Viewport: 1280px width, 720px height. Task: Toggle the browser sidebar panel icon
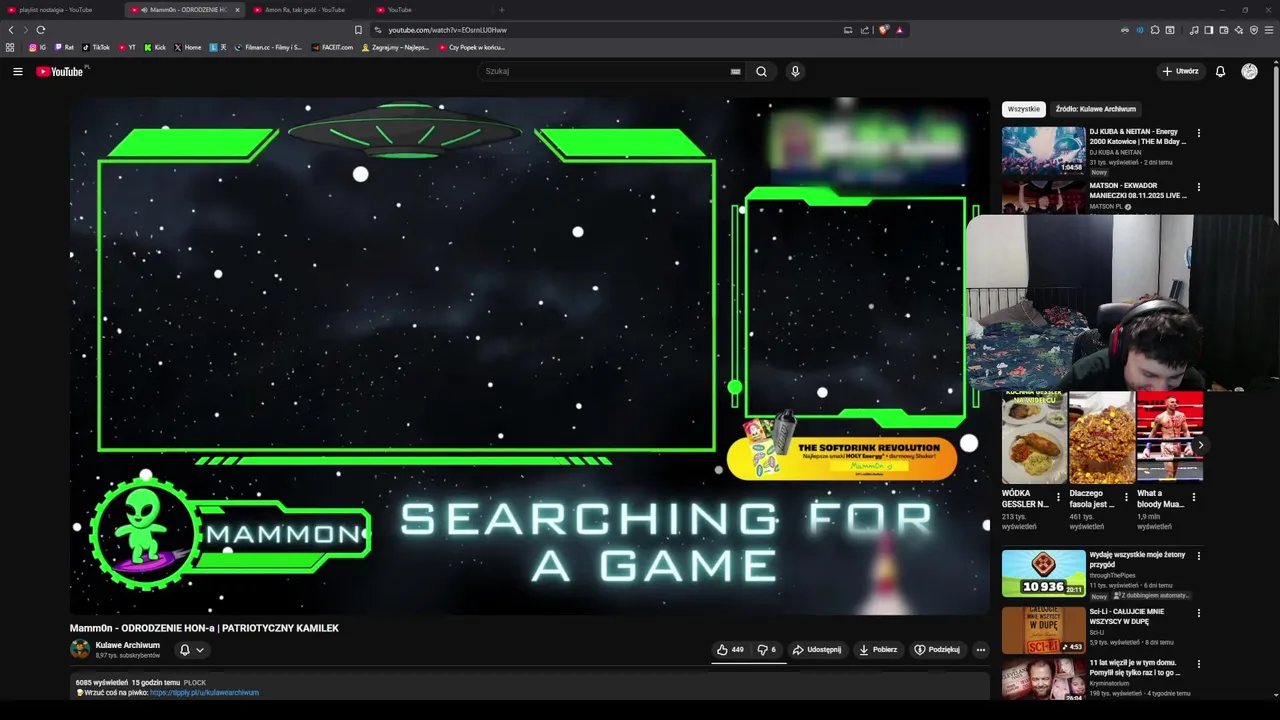click(x=1209, y=30)
